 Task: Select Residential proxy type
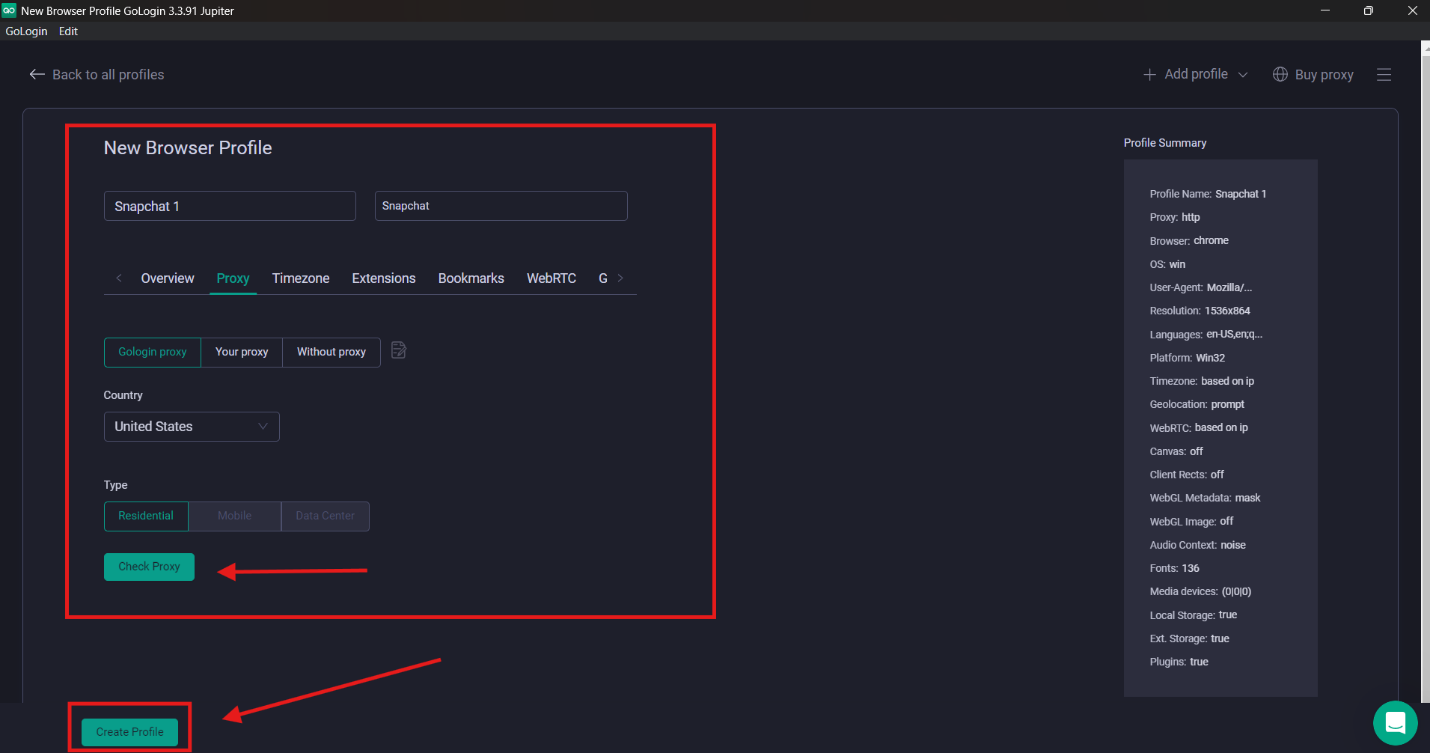146,516
